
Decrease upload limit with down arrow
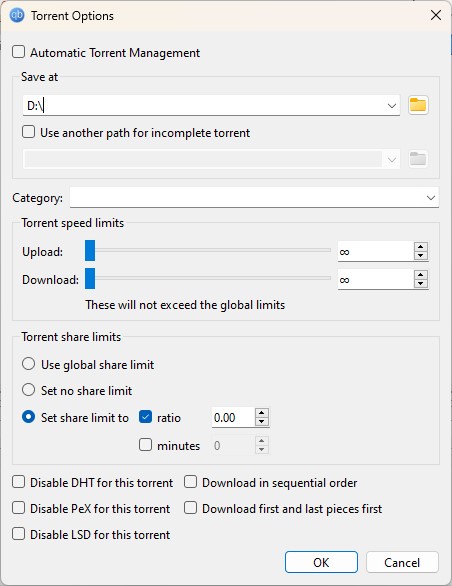(421, 256)
